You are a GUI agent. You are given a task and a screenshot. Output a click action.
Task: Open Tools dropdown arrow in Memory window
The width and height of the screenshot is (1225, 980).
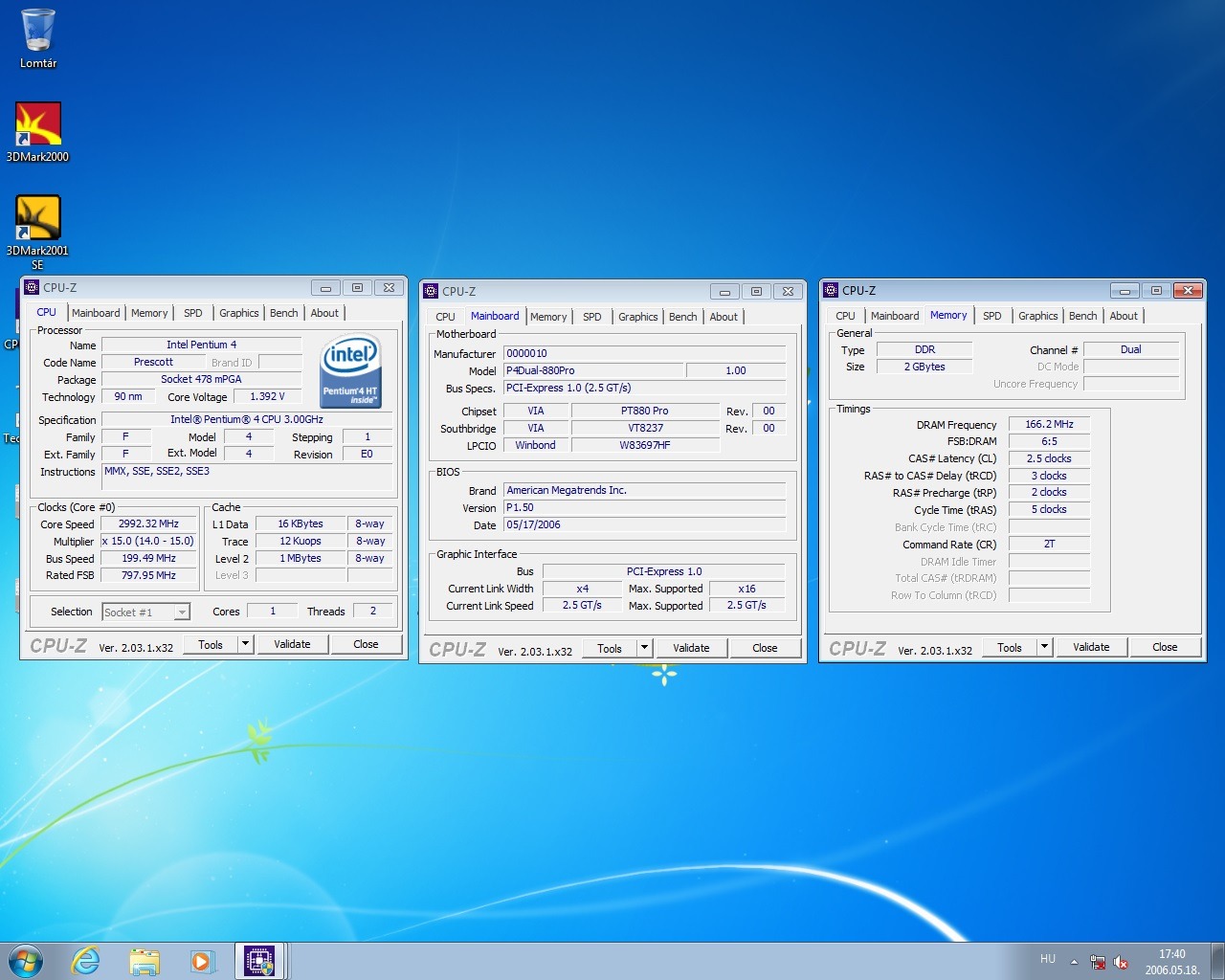tap(1044, 647)
